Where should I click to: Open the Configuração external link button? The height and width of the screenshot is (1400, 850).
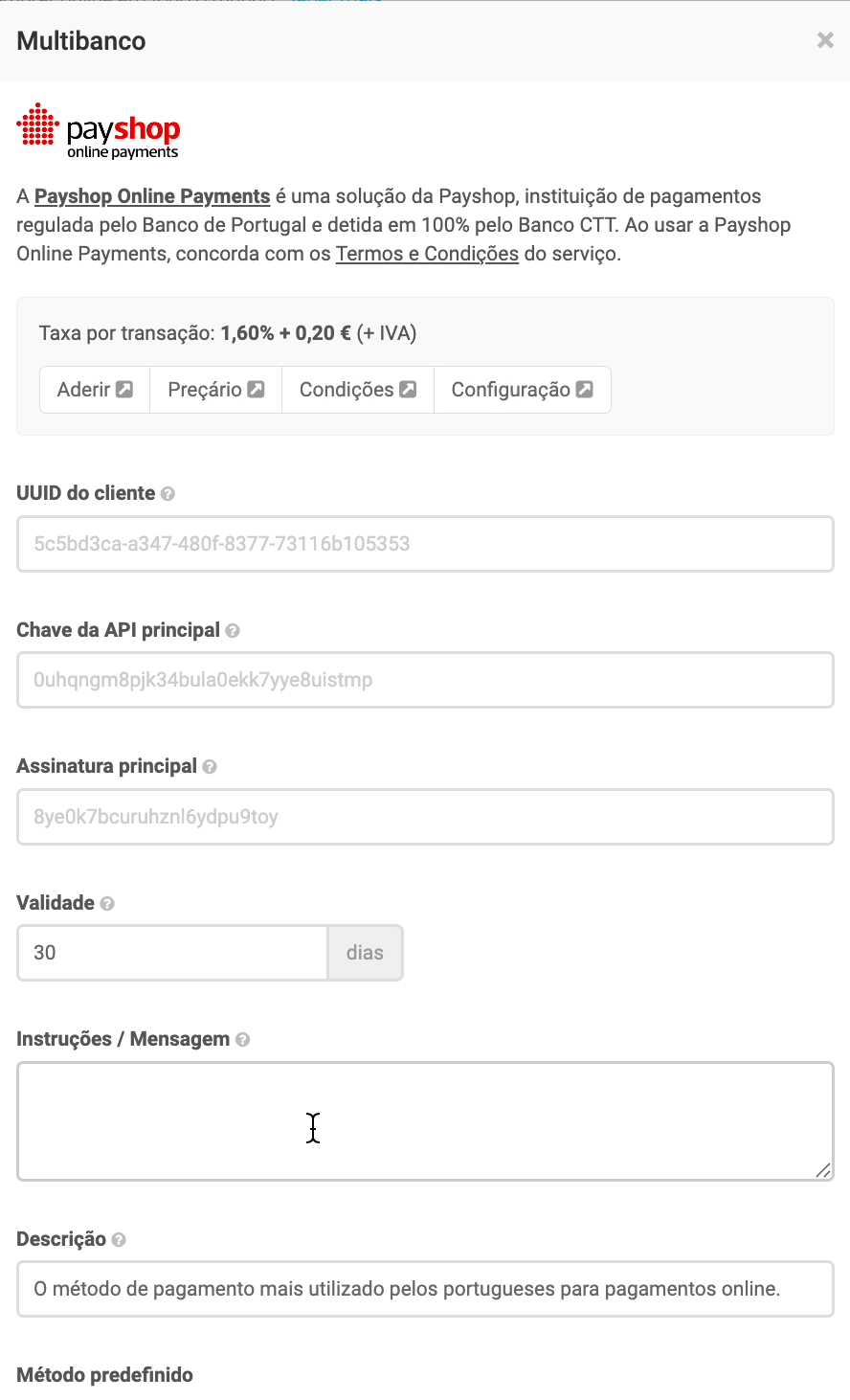point(522,390)
